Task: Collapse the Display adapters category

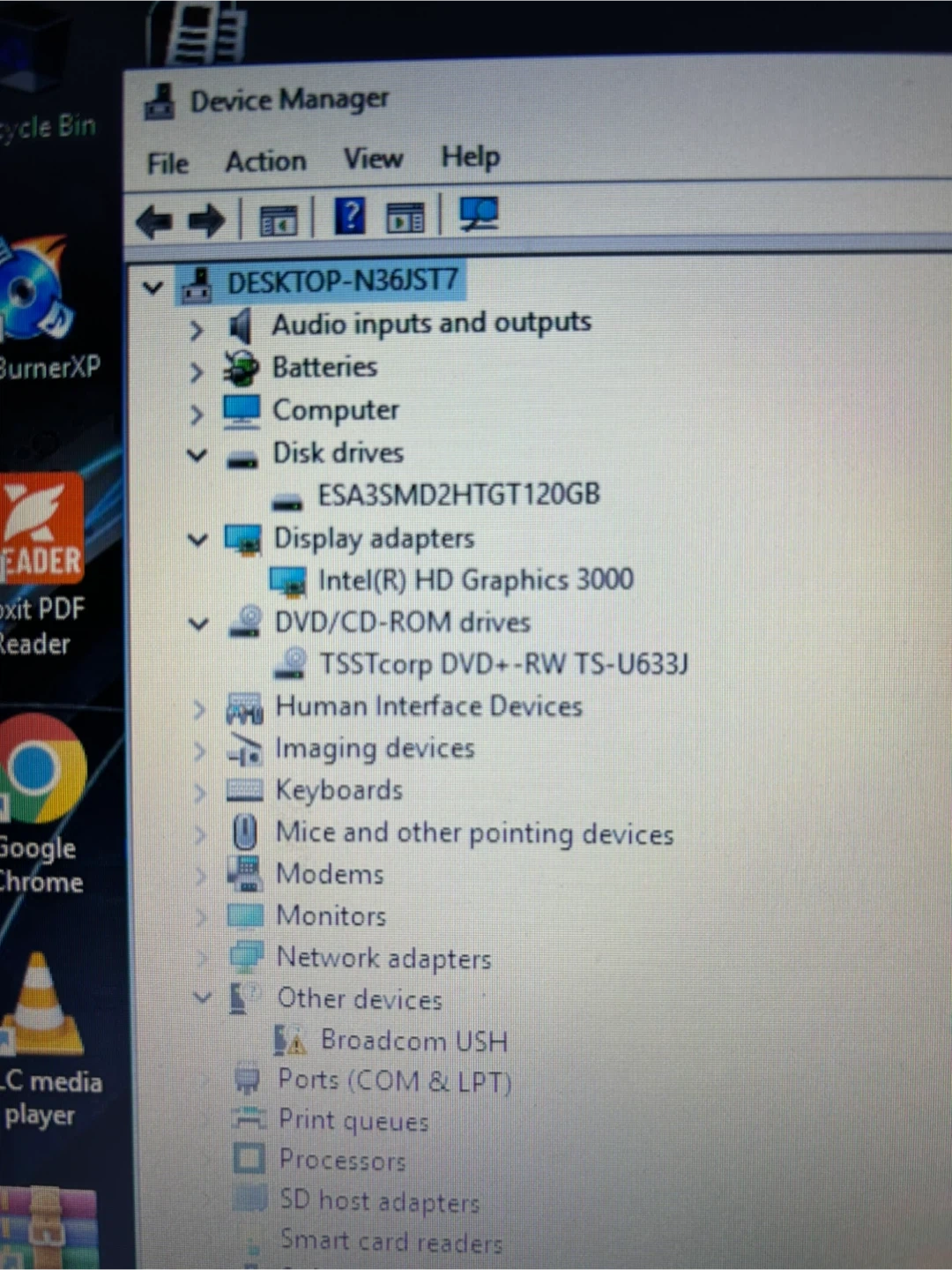Action: (x=198, y=540)
